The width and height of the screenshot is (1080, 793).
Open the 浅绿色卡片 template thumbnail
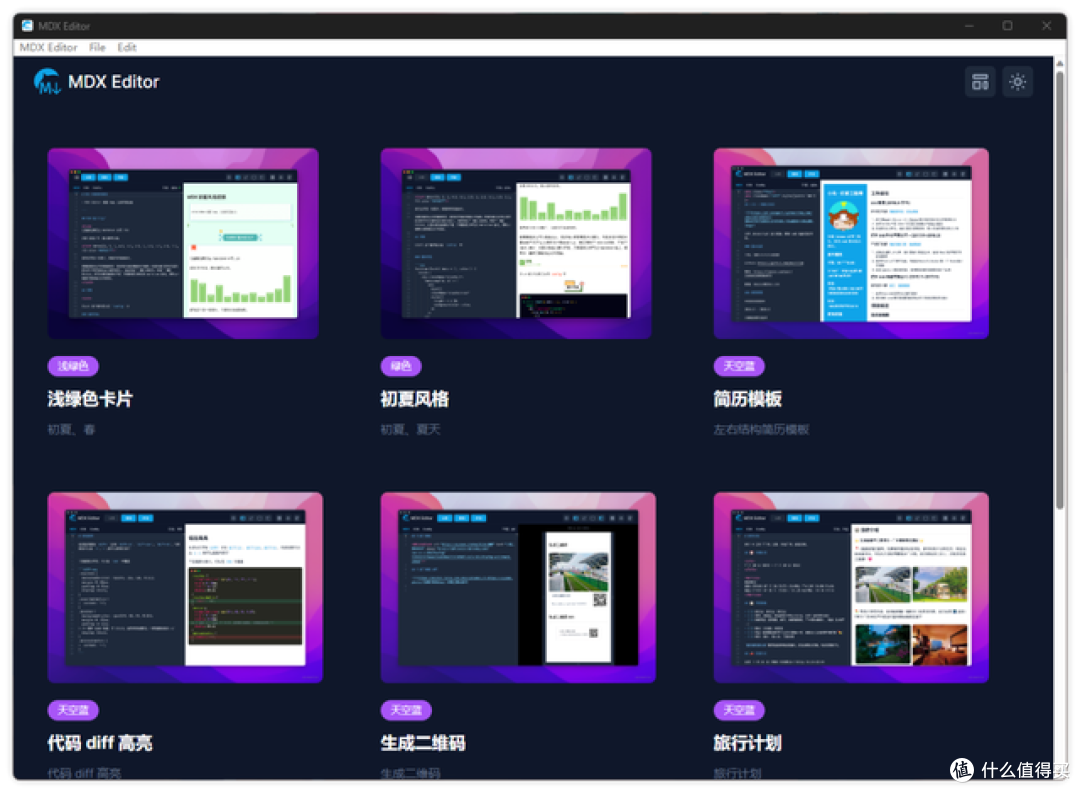(x=183, y=243)
